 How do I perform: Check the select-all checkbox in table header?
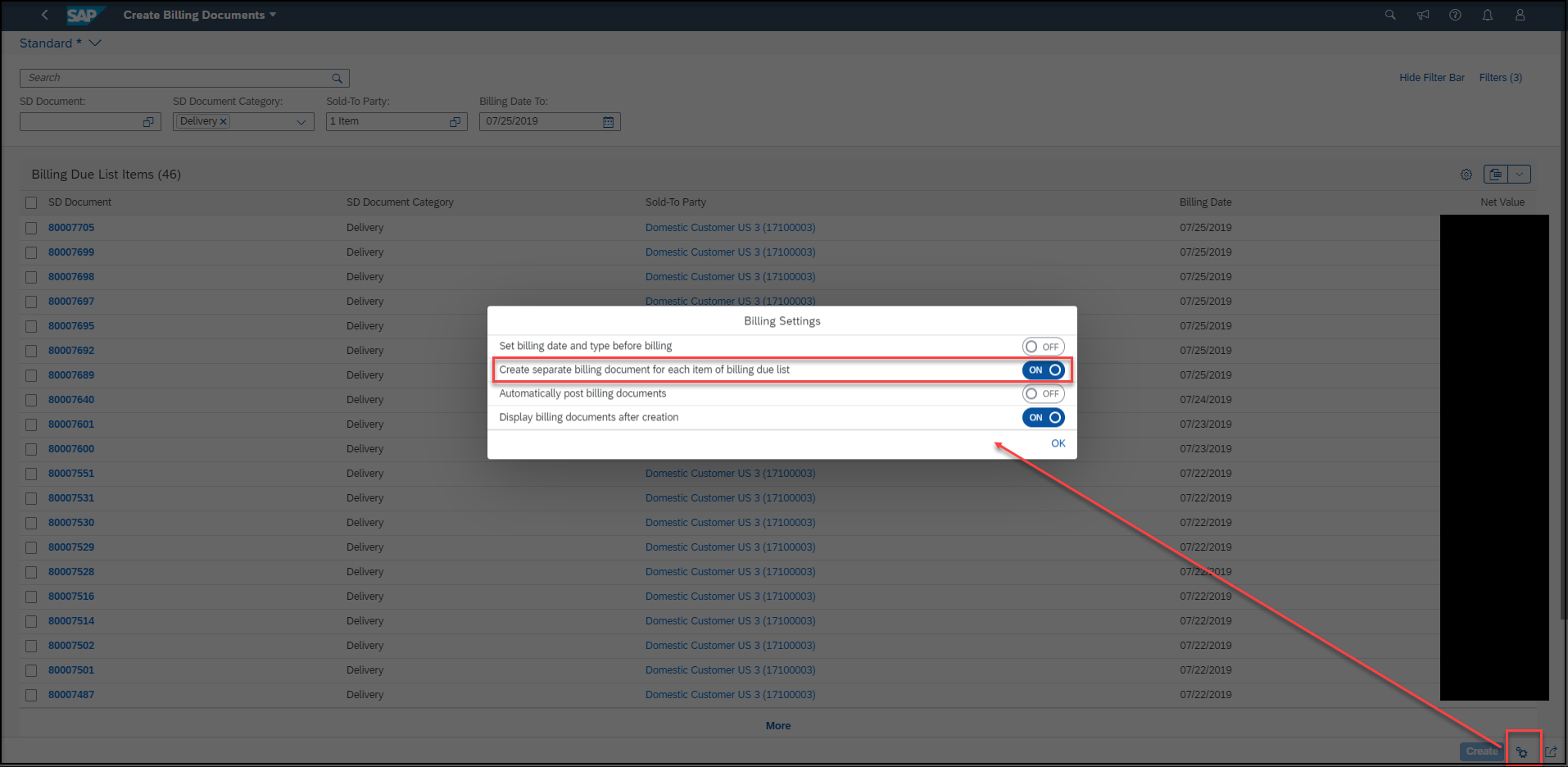pyautogui.click(x=31, y=202)
